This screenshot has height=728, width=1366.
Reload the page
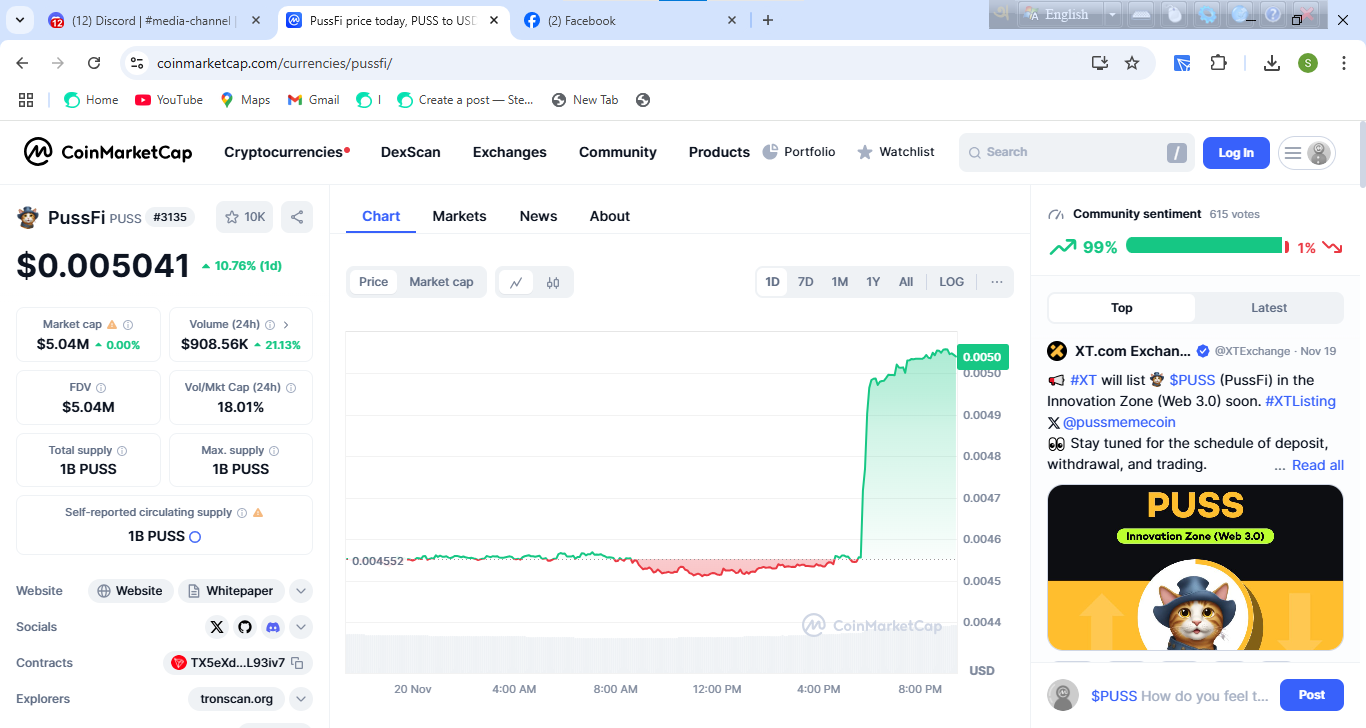pyautogui.click(x=94, y=63)
